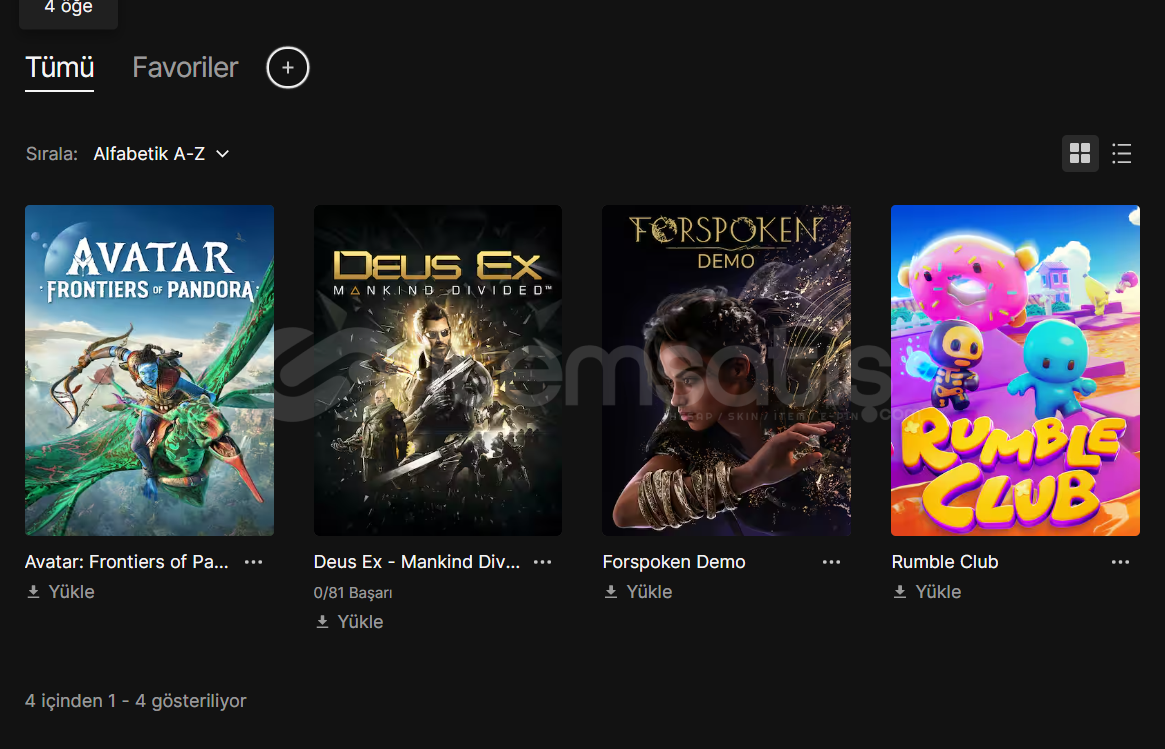Click download icon under Avatar title

[x=33, y=591]
